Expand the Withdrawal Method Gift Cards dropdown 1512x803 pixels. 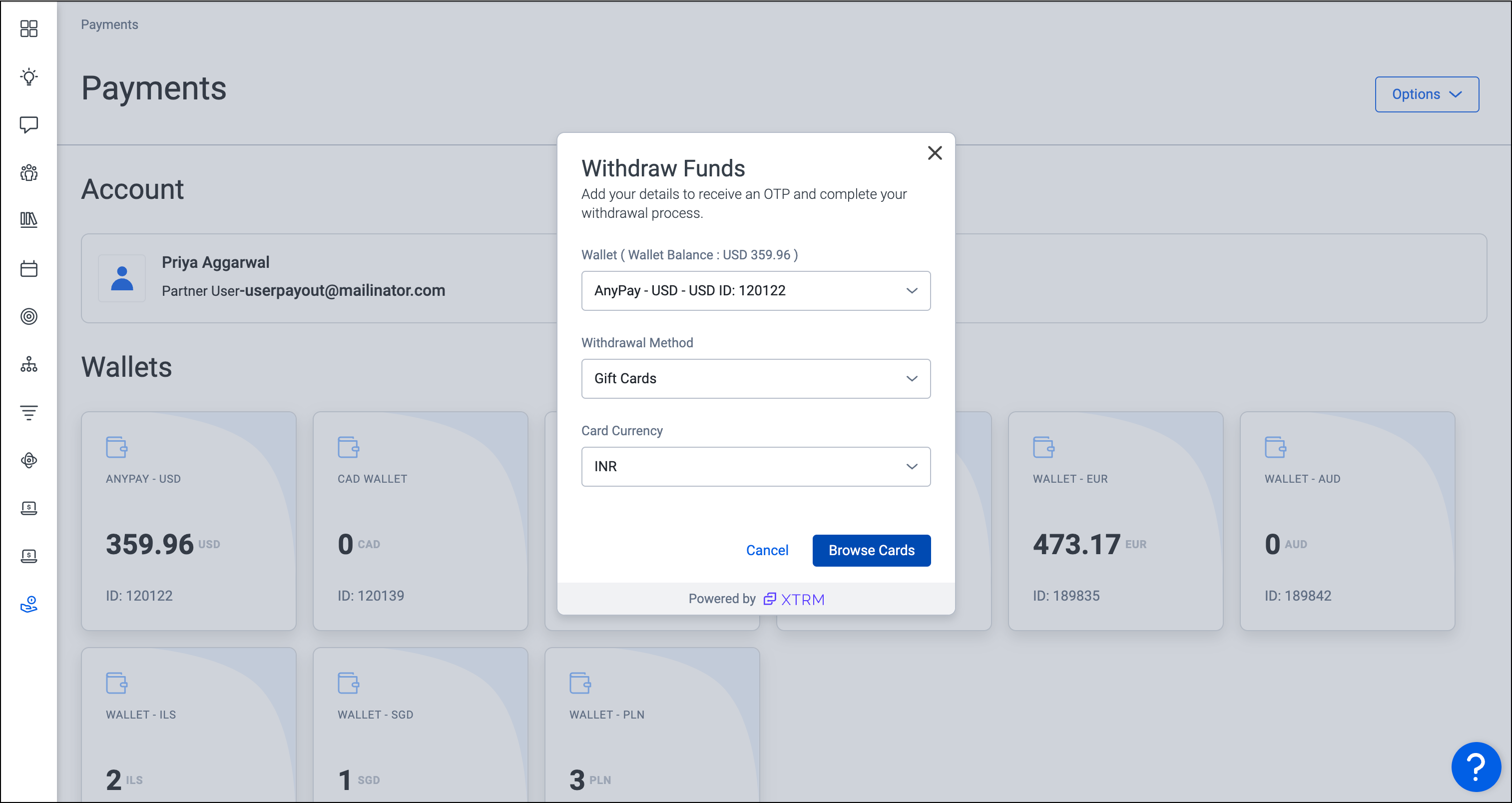756,379
